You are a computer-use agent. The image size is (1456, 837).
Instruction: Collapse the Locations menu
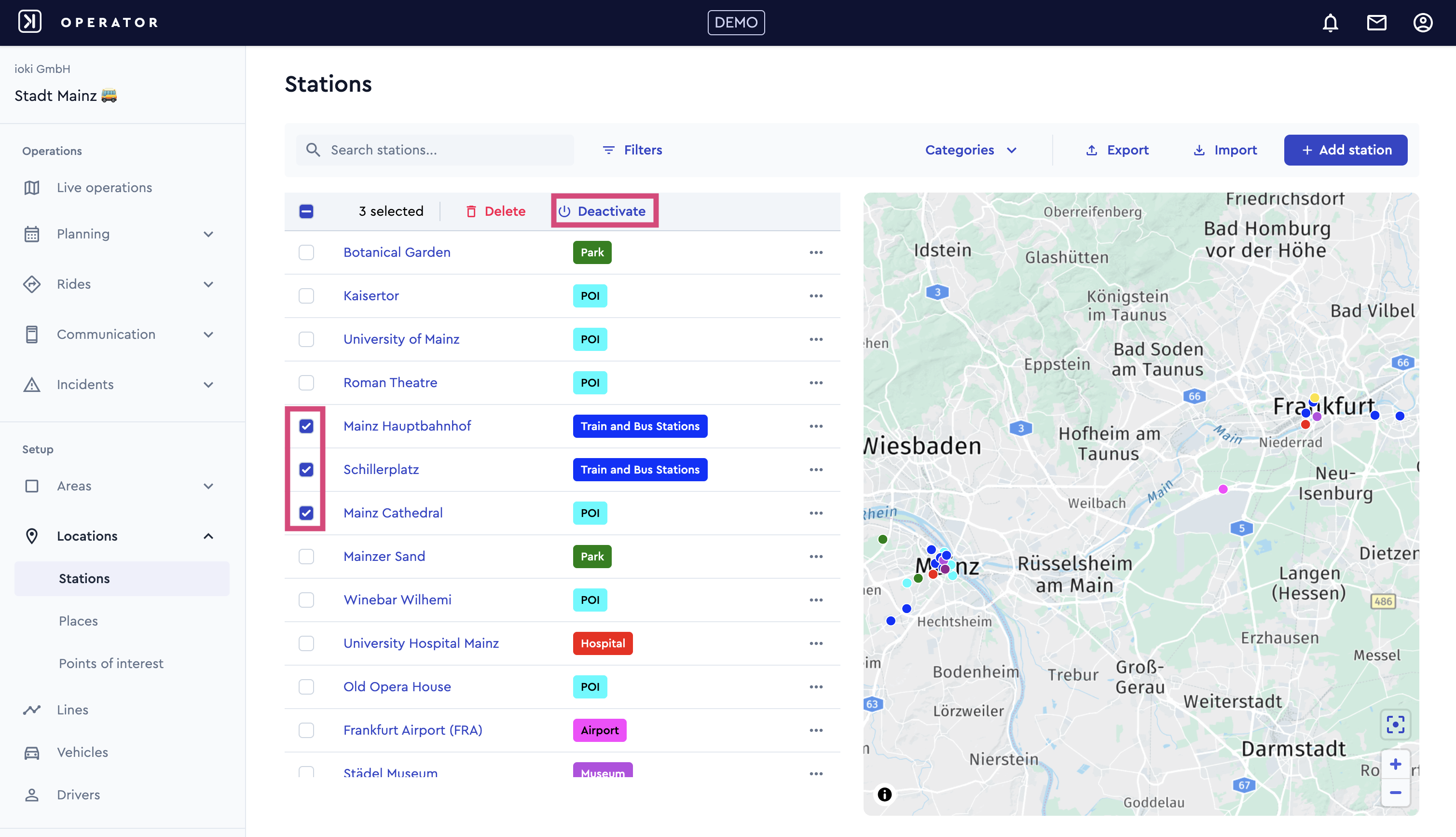pyautogui.click(x=208, y=536)
